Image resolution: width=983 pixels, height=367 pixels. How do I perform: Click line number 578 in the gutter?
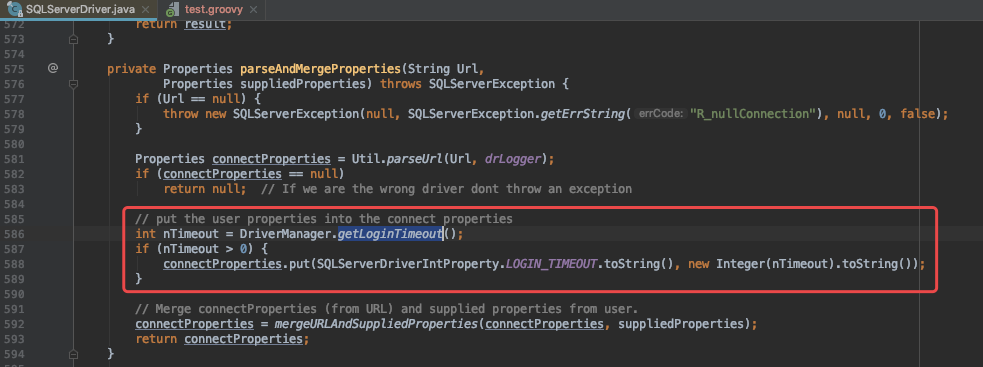tap(13, 114)
